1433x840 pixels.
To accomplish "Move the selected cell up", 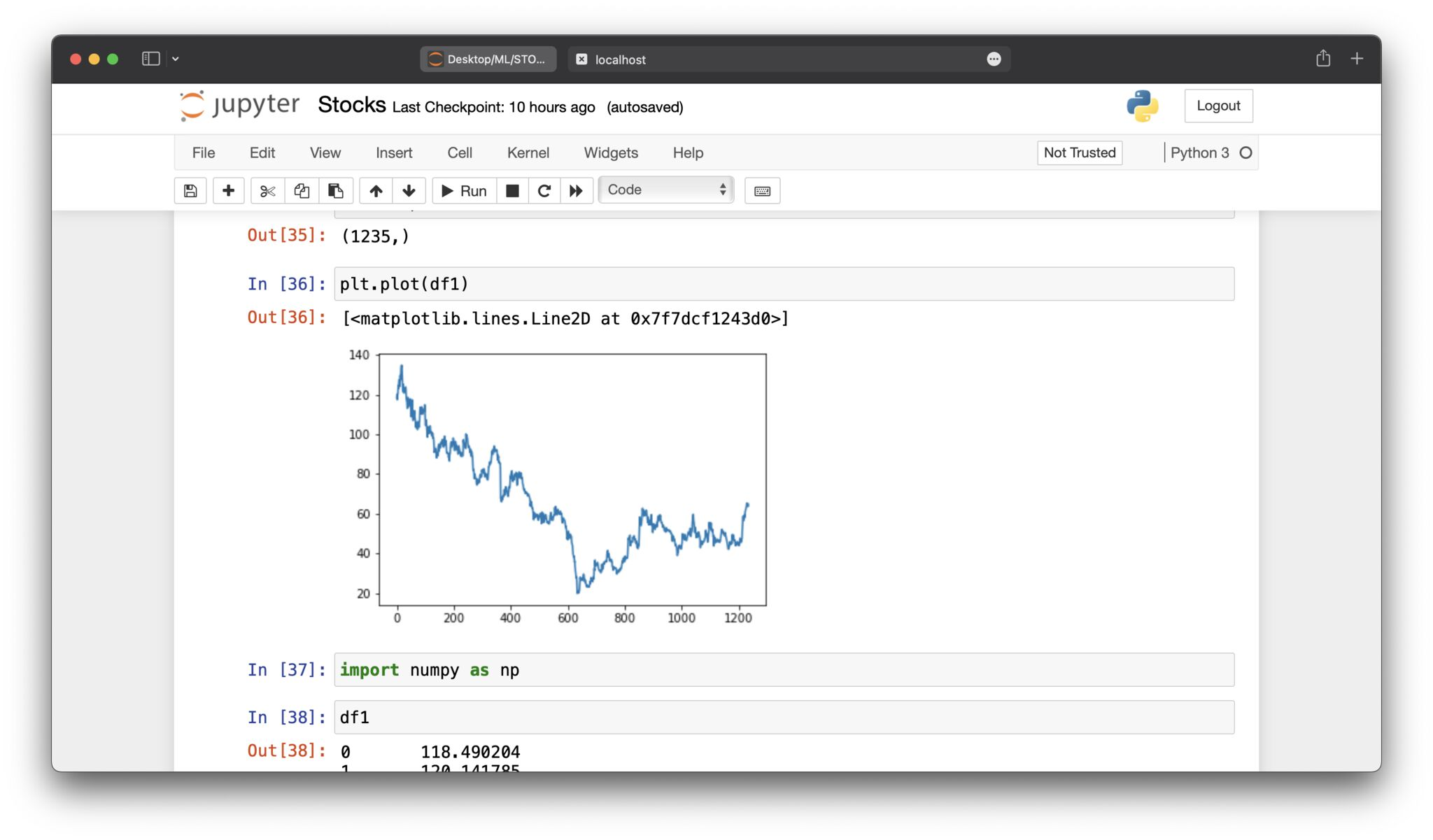I will (x=376, y=190).
